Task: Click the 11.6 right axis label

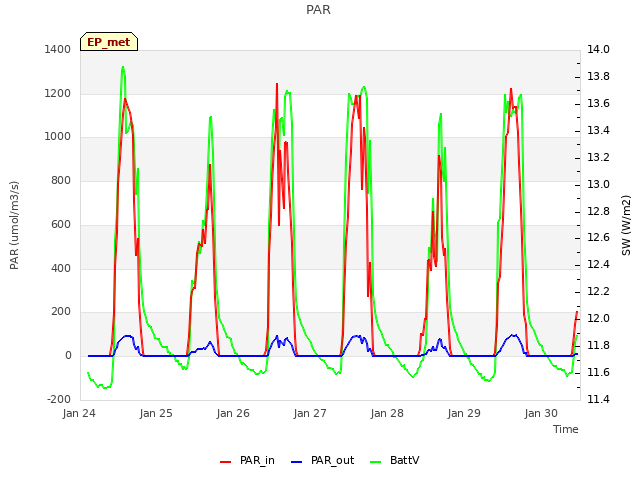Action: click(598, 372)
